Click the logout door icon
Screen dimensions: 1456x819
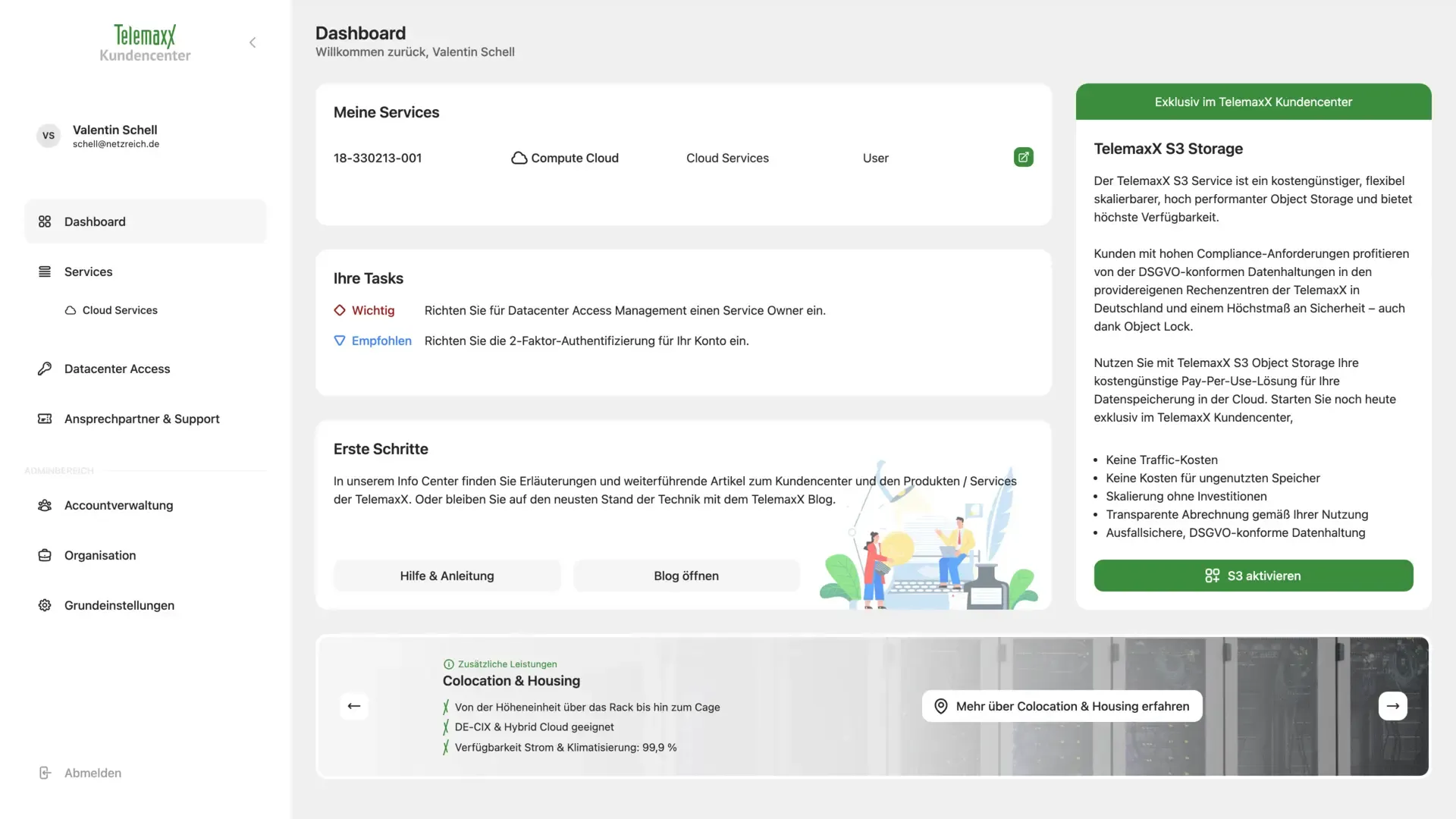(x=45, y=773)
